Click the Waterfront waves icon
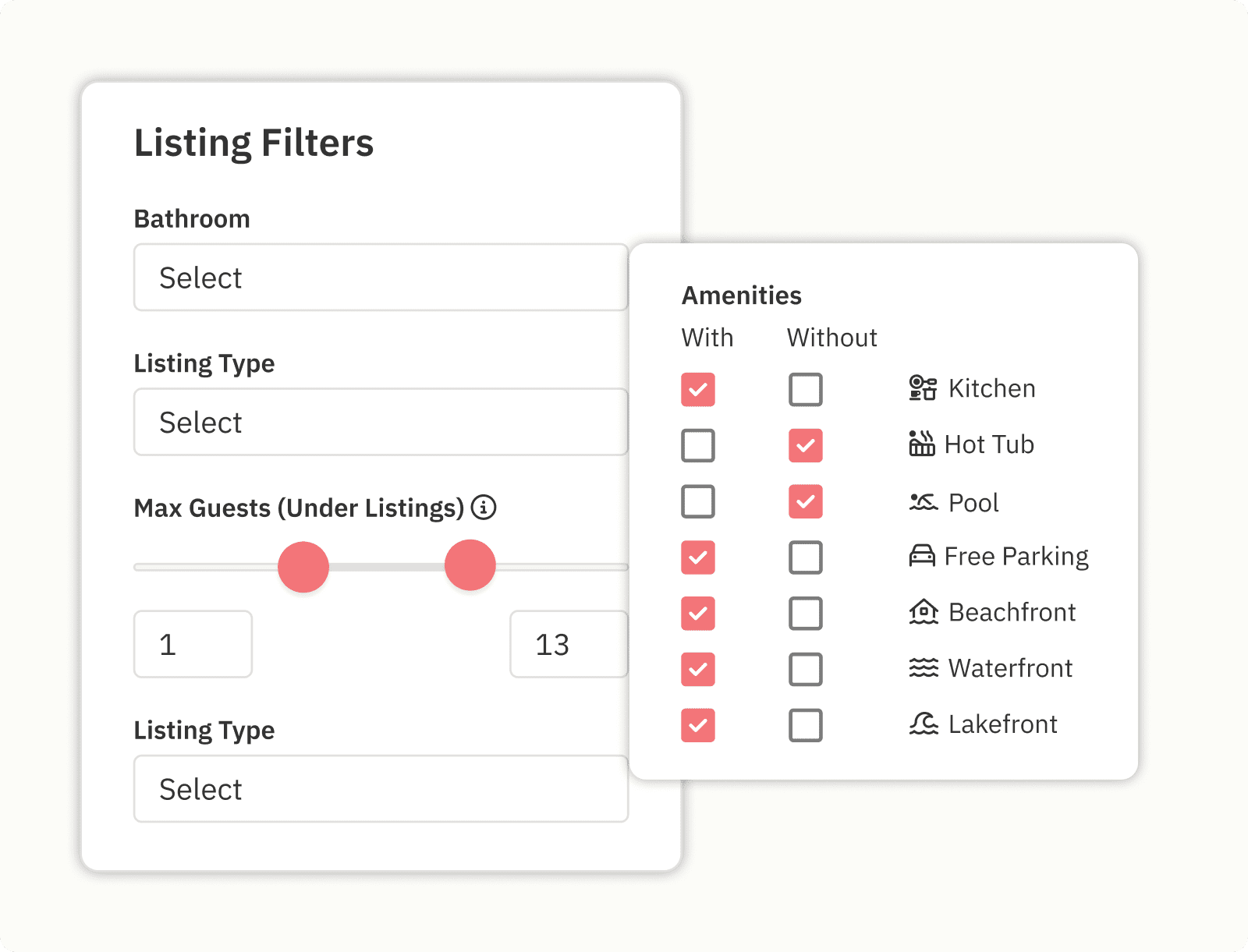This screenshot has height=952, width=1248. (923, 668)
